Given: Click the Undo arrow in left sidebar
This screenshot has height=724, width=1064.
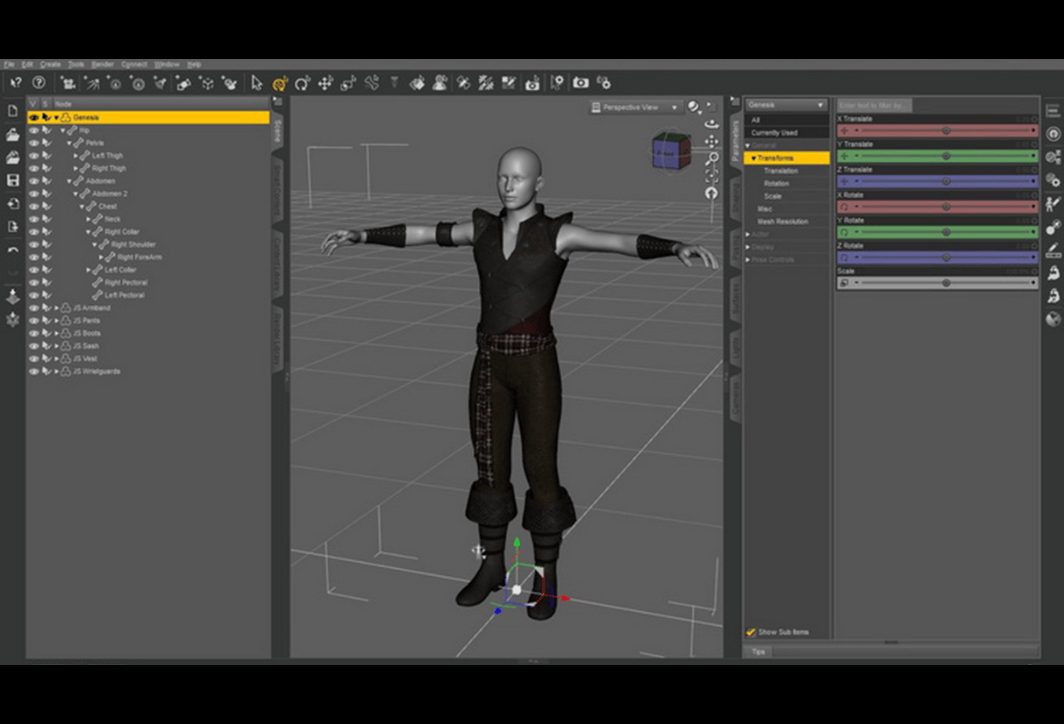Looking at the screenshot, I should pyautogui.click(x=13, y=250).
